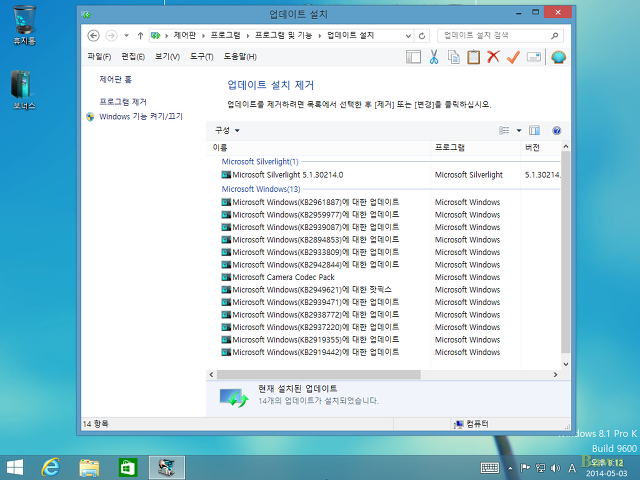Click the 프로그램 제거 link
The width and height of the screenshot is (640, 480).
point(123,102)
